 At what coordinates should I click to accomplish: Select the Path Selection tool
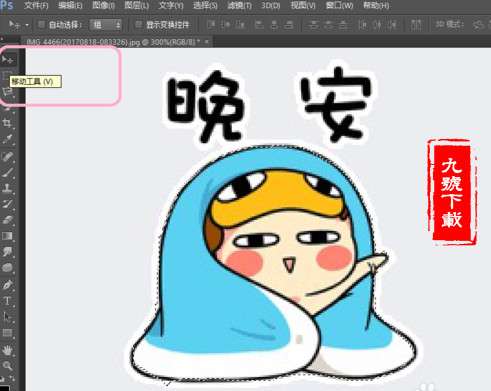pyautogui.click(x=7, y=317)
